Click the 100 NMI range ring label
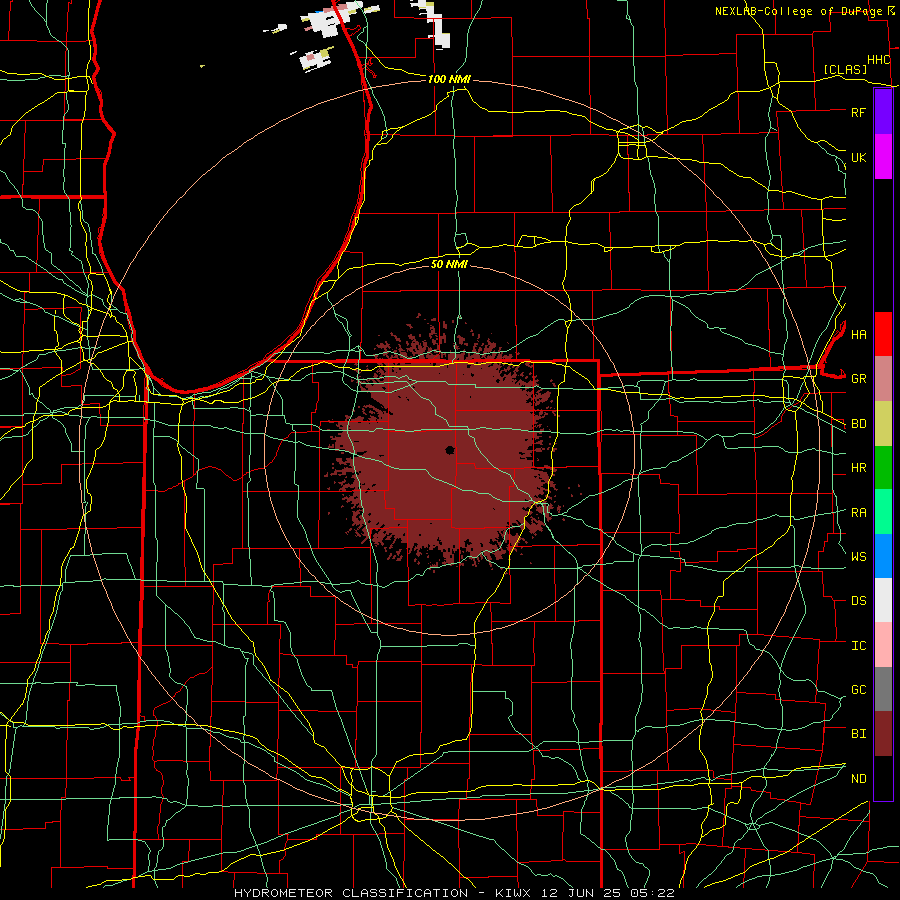Screen dimensions: 900x900 pos(449,79)
